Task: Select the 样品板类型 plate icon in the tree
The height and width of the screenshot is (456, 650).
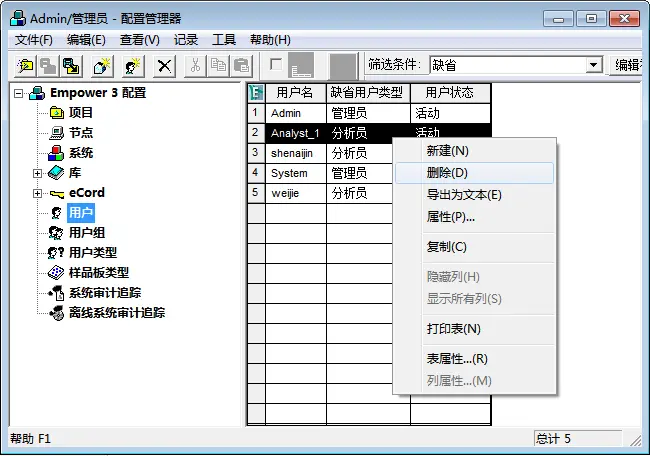Action: point(56,272)
